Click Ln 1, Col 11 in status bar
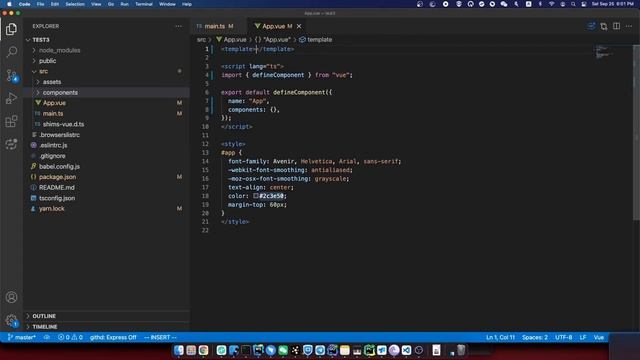The image size is (640, 360). click(x=500, y=338)
